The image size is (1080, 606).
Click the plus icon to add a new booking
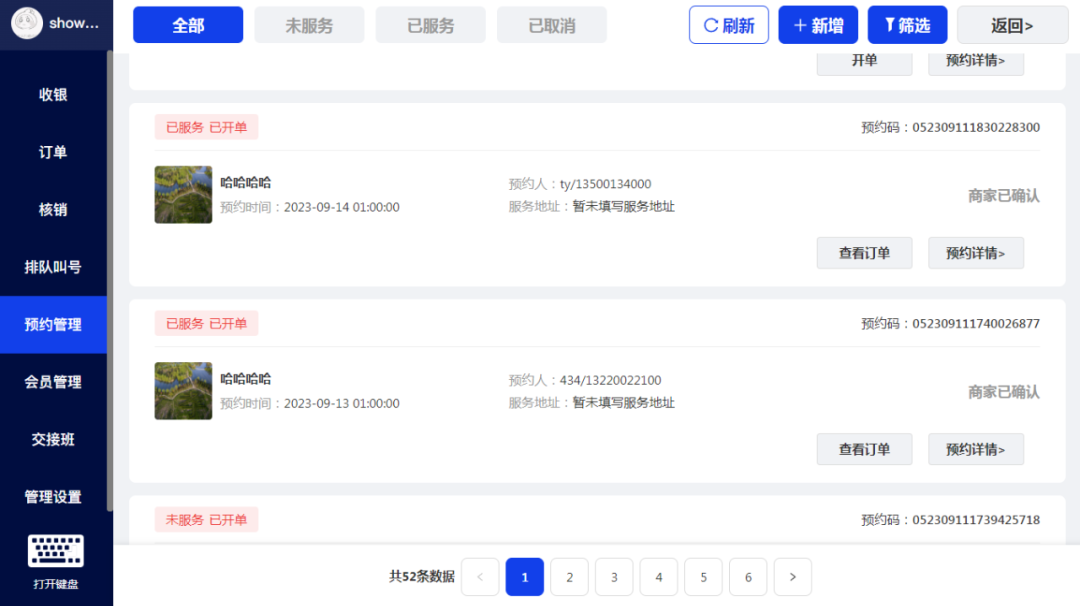pos(803,24)
